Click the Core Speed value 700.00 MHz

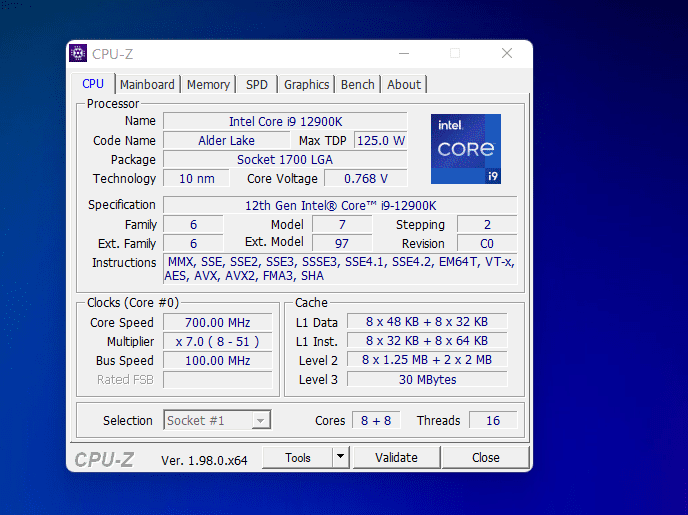click(218, 322)
